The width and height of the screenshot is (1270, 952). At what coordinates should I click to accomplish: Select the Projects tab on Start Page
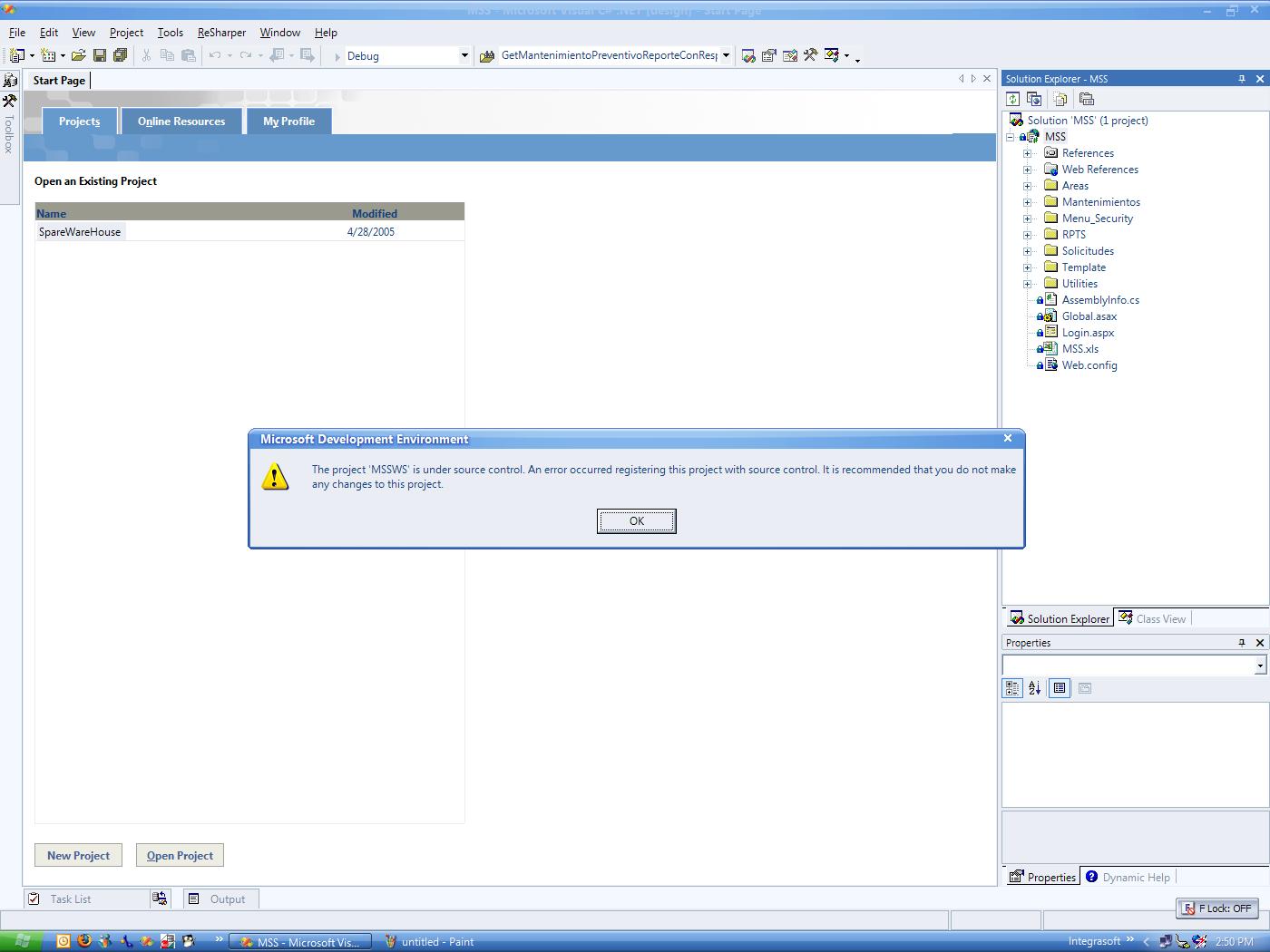[80, 121]
